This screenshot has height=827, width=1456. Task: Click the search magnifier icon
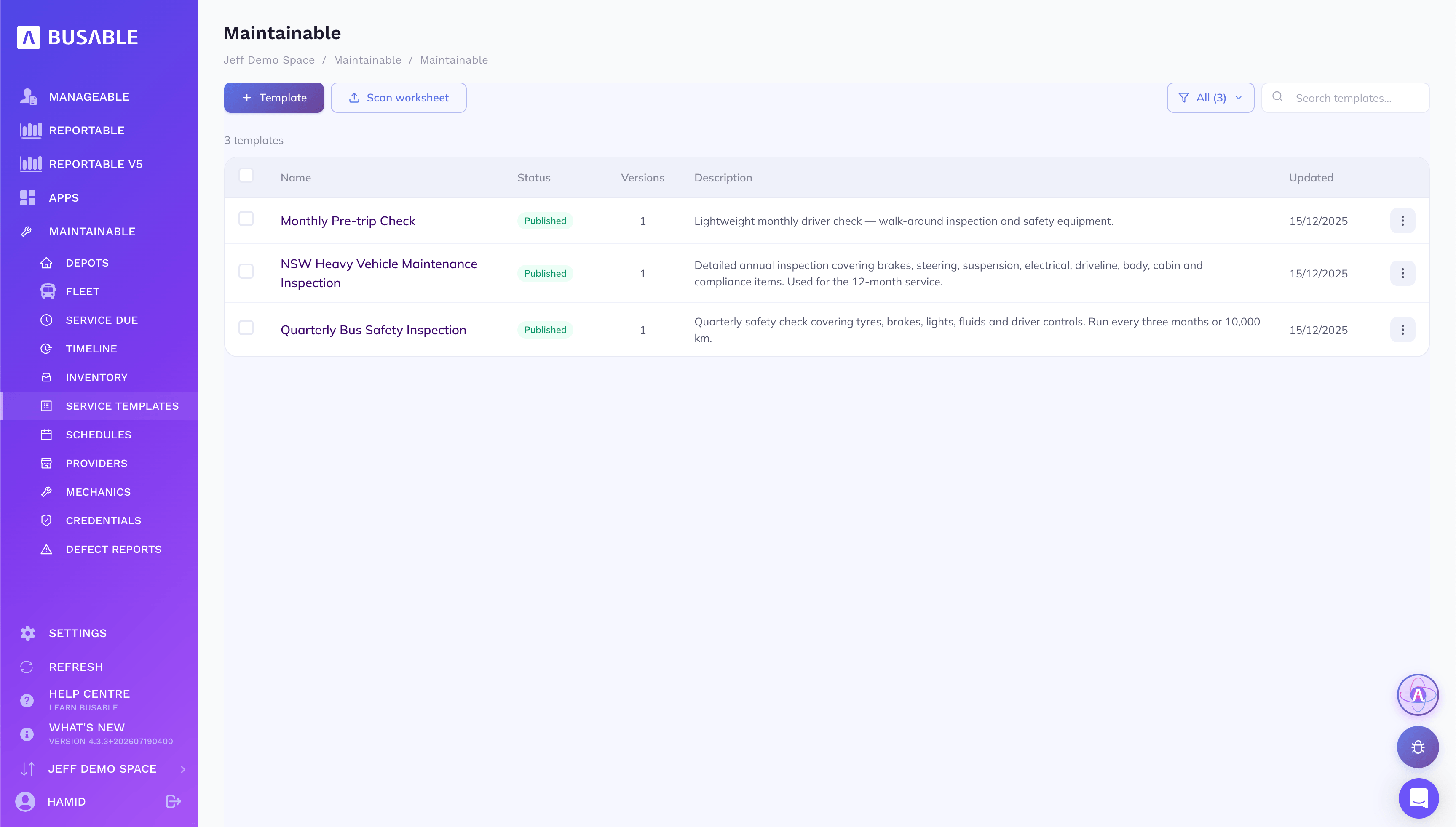coord(1277,96)
